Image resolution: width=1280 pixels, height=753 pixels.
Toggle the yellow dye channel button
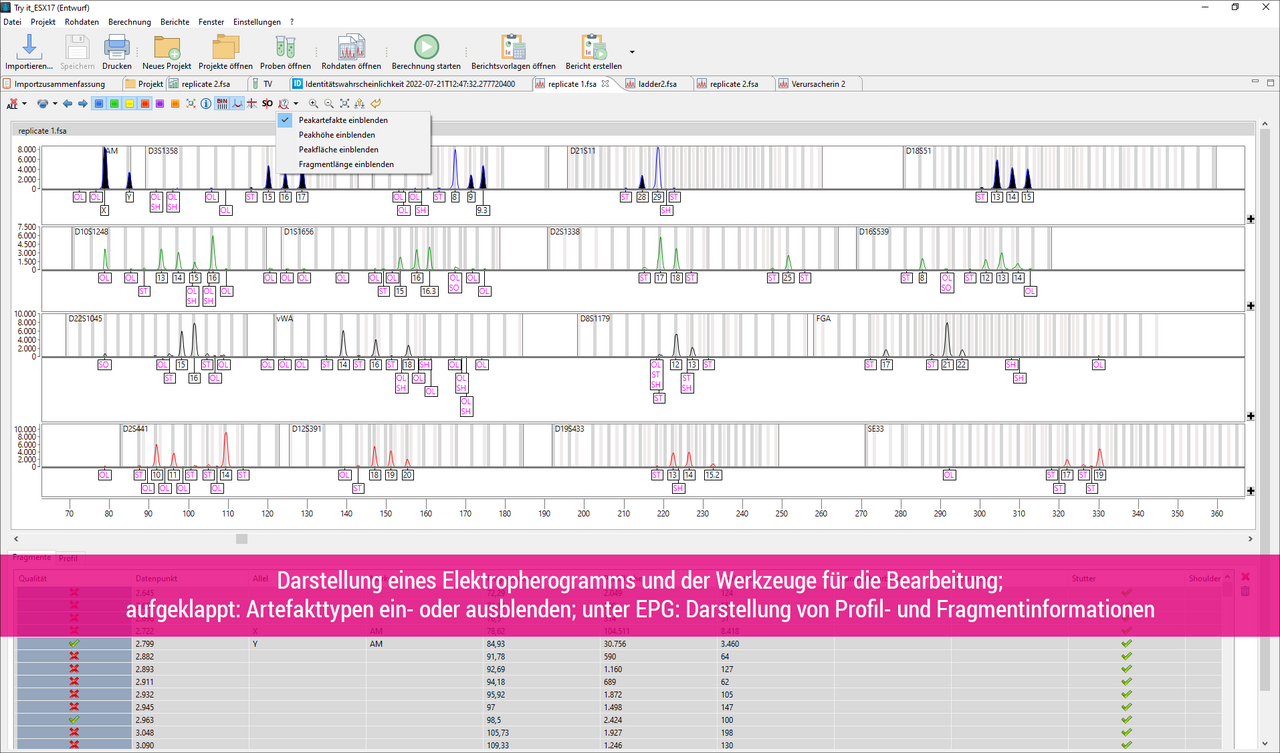pos(129,103)
